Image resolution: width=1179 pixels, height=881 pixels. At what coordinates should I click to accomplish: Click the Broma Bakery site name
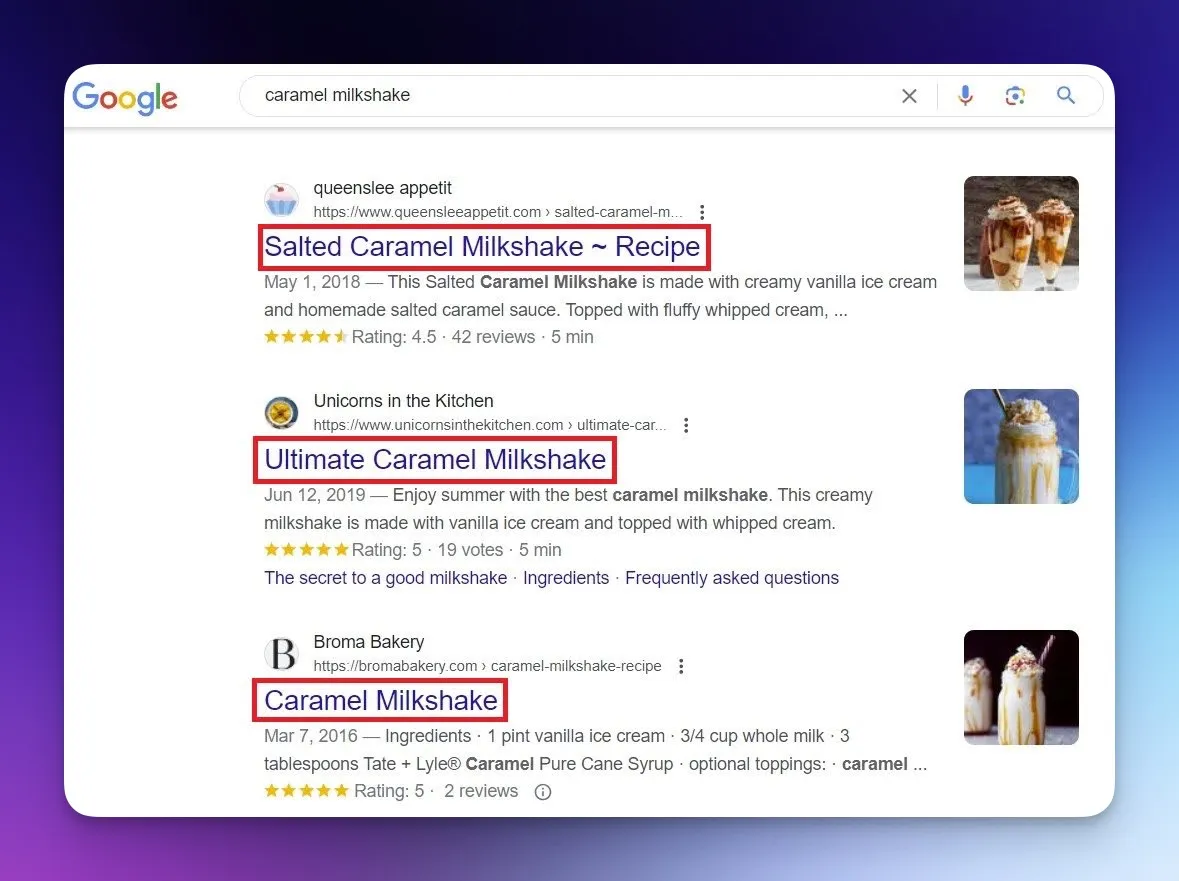tap(368, 642)
